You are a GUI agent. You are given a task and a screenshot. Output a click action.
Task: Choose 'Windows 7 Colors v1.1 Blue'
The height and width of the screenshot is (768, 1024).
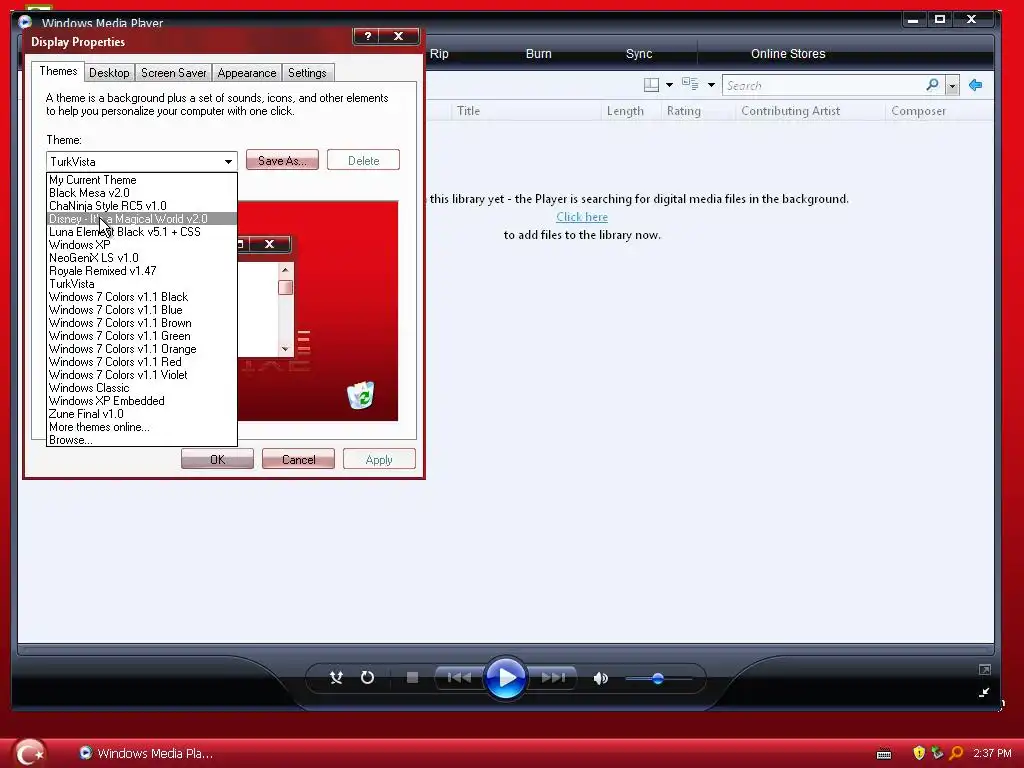(x=142, y=310)
